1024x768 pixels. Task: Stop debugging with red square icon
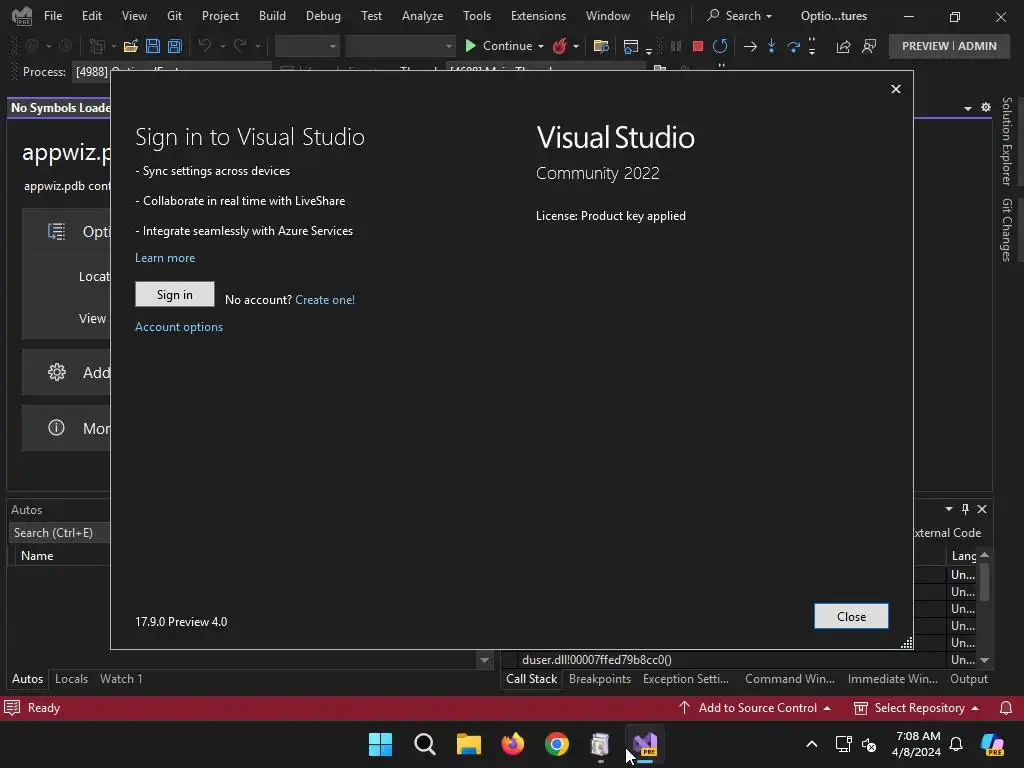tap(697, 46)
